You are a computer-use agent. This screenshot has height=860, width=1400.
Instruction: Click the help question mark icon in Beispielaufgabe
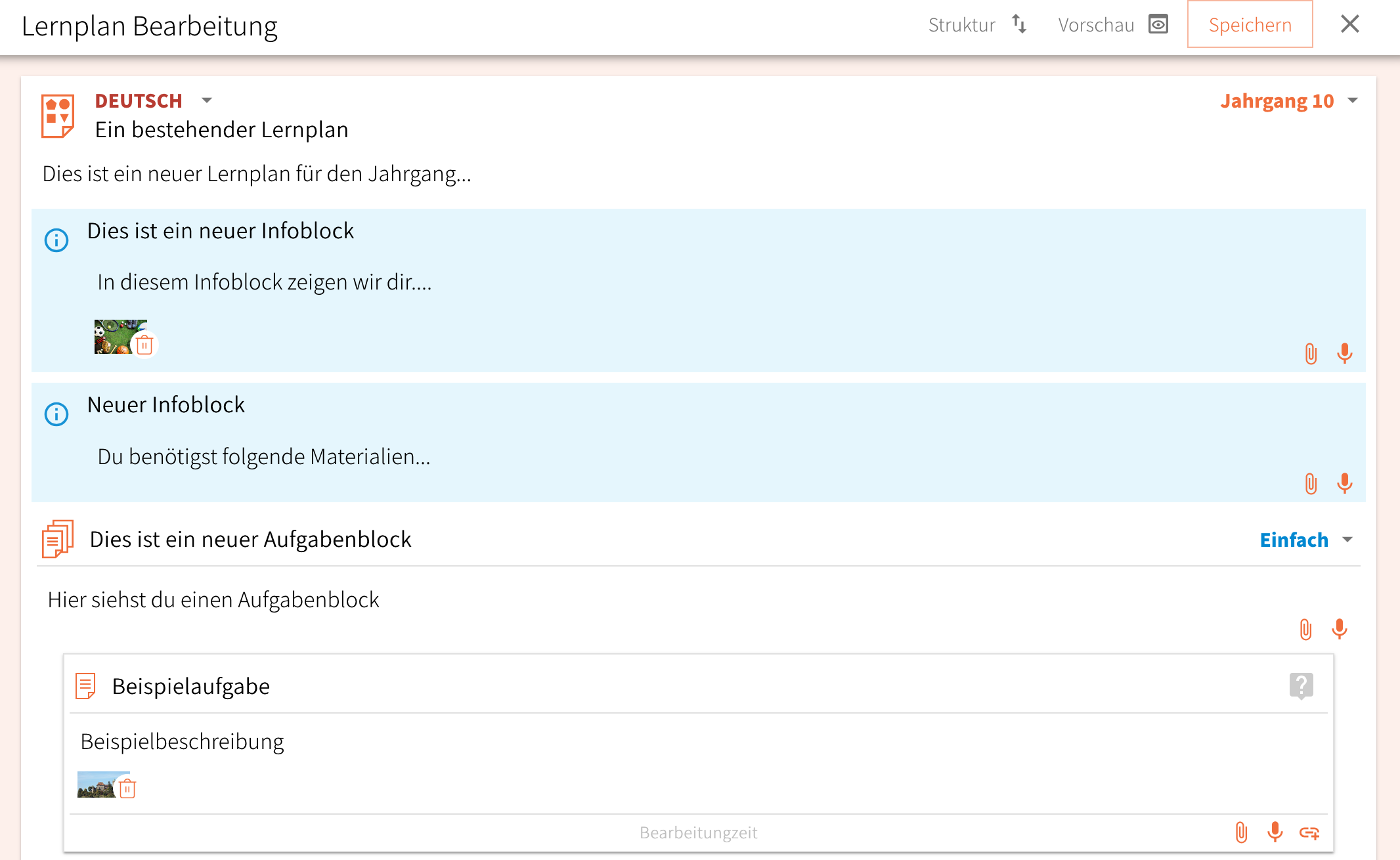click(x=1301, y=686)
